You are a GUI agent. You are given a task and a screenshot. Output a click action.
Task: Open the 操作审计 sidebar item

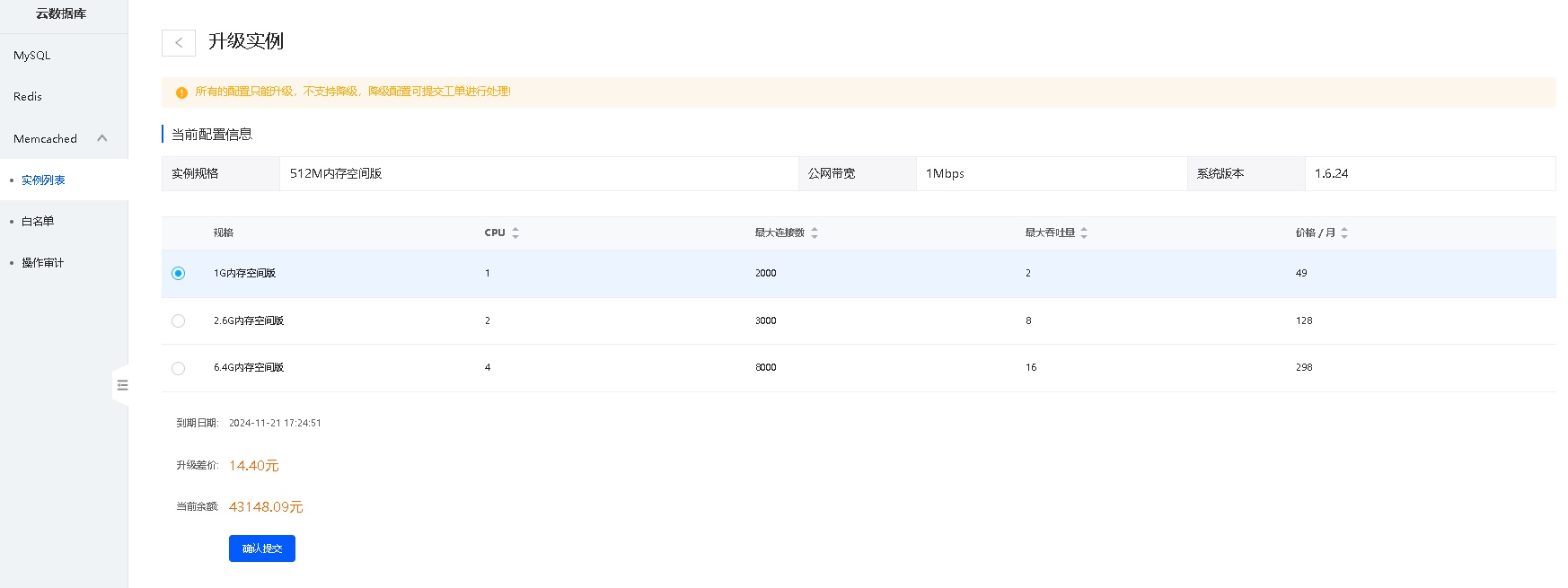pyautogui.click(x=42, y=263)
